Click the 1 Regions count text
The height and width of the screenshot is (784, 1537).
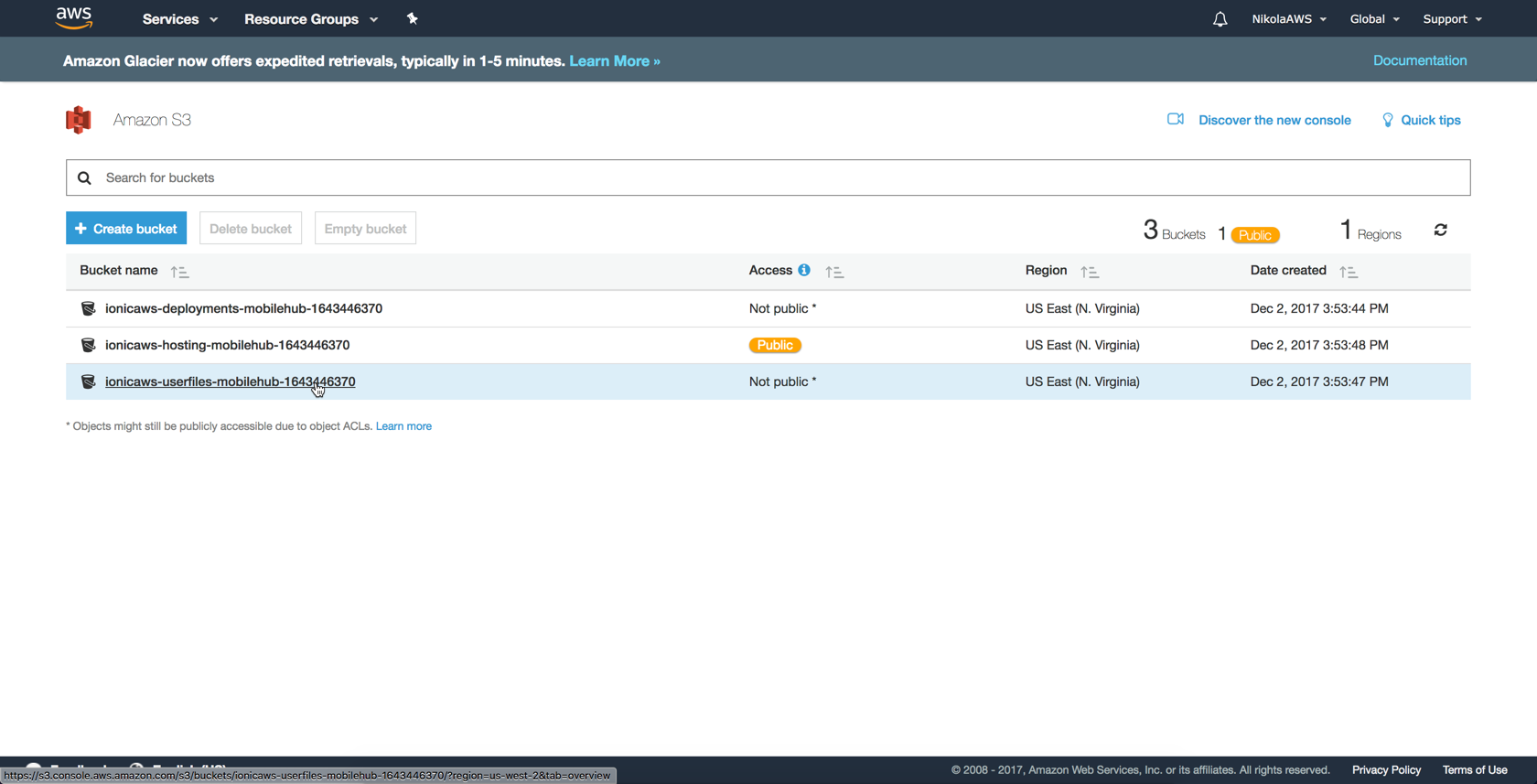pyautogui.click(x=1370, y=231)
